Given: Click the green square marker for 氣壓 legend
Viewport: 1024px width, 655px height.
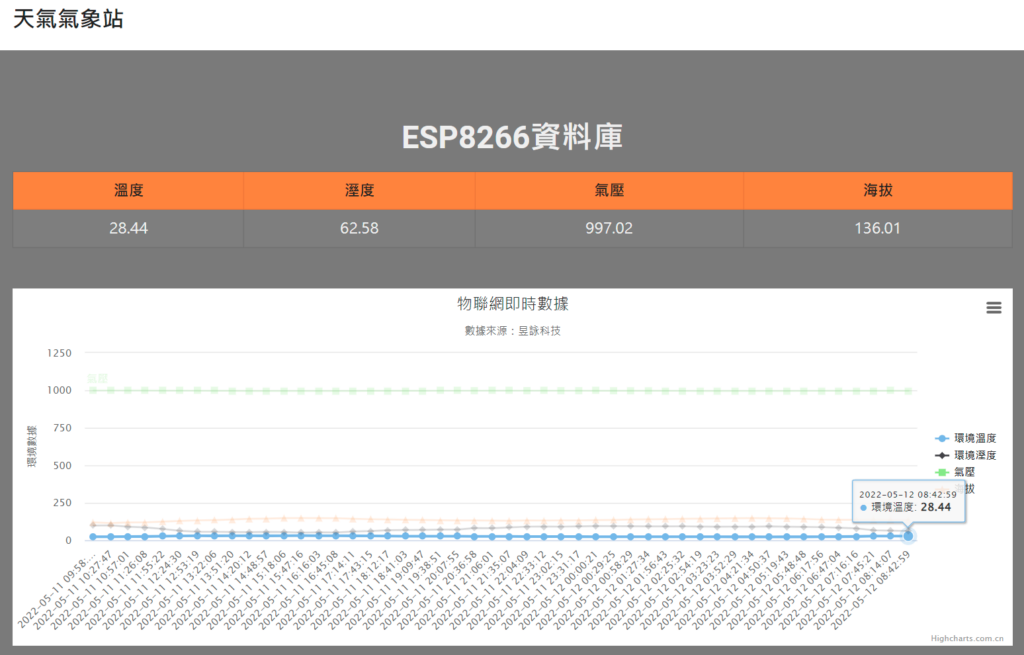Looking at the screenshot, I should pos(941,471).
